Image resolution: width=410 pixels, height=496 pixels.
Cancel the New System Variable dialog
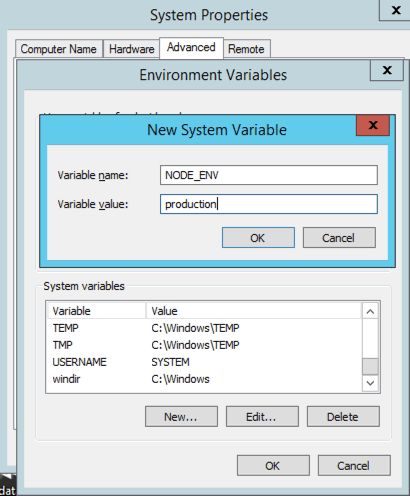click(339, 238)
